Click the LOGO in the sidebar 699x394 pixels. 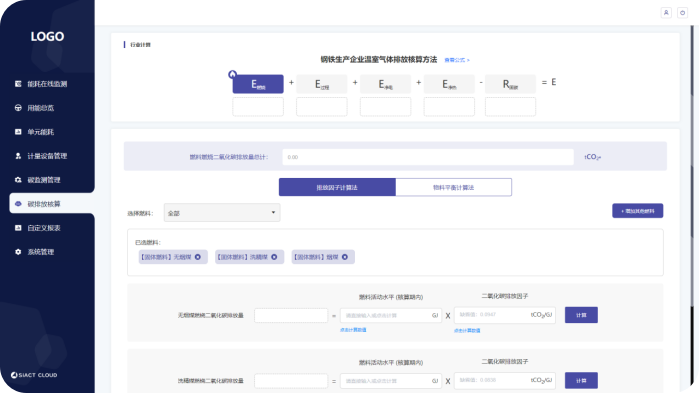(x=47, y=37)
